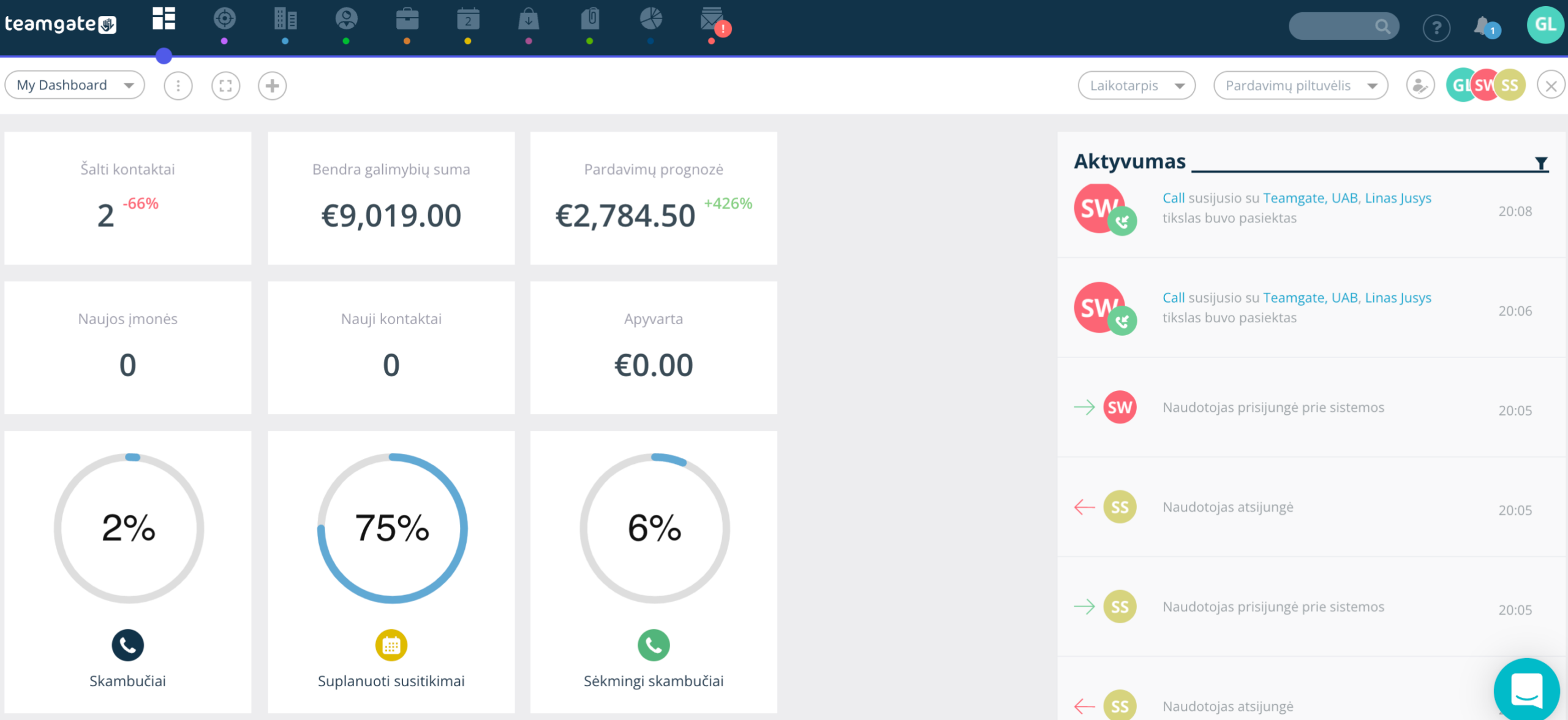The width and height of the screenshot is (1568, 720).
Task: Open the live chat bubble button
Action: coord(1527,689)
